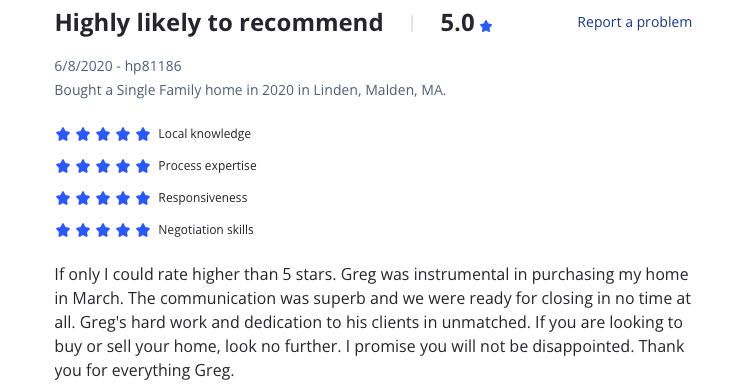The image size is (747, 386).
Task: Click the review paragraph about Greg
Action: pyautogui.click(x=373, y=322)
